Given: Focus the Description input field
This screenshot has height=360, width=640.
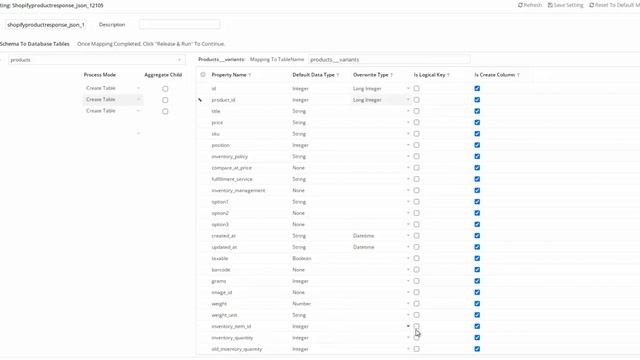Looking at the screenshot, I should tap(179, 24).
